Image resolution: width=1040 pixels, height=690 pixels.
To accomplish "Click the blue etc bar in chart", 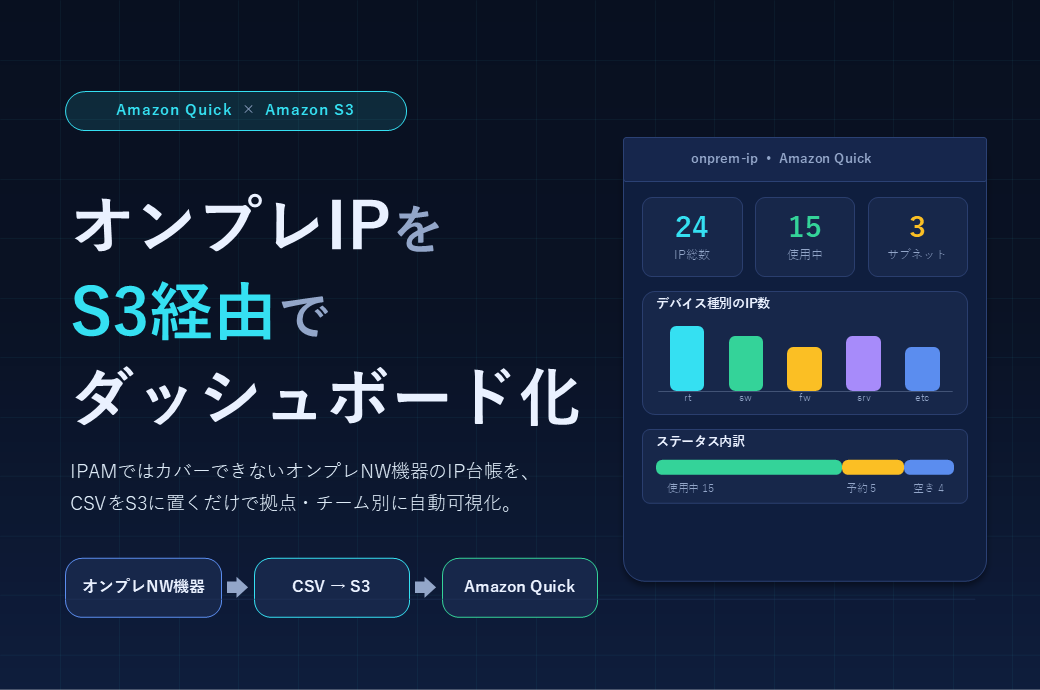I will [x=922, y=369].
